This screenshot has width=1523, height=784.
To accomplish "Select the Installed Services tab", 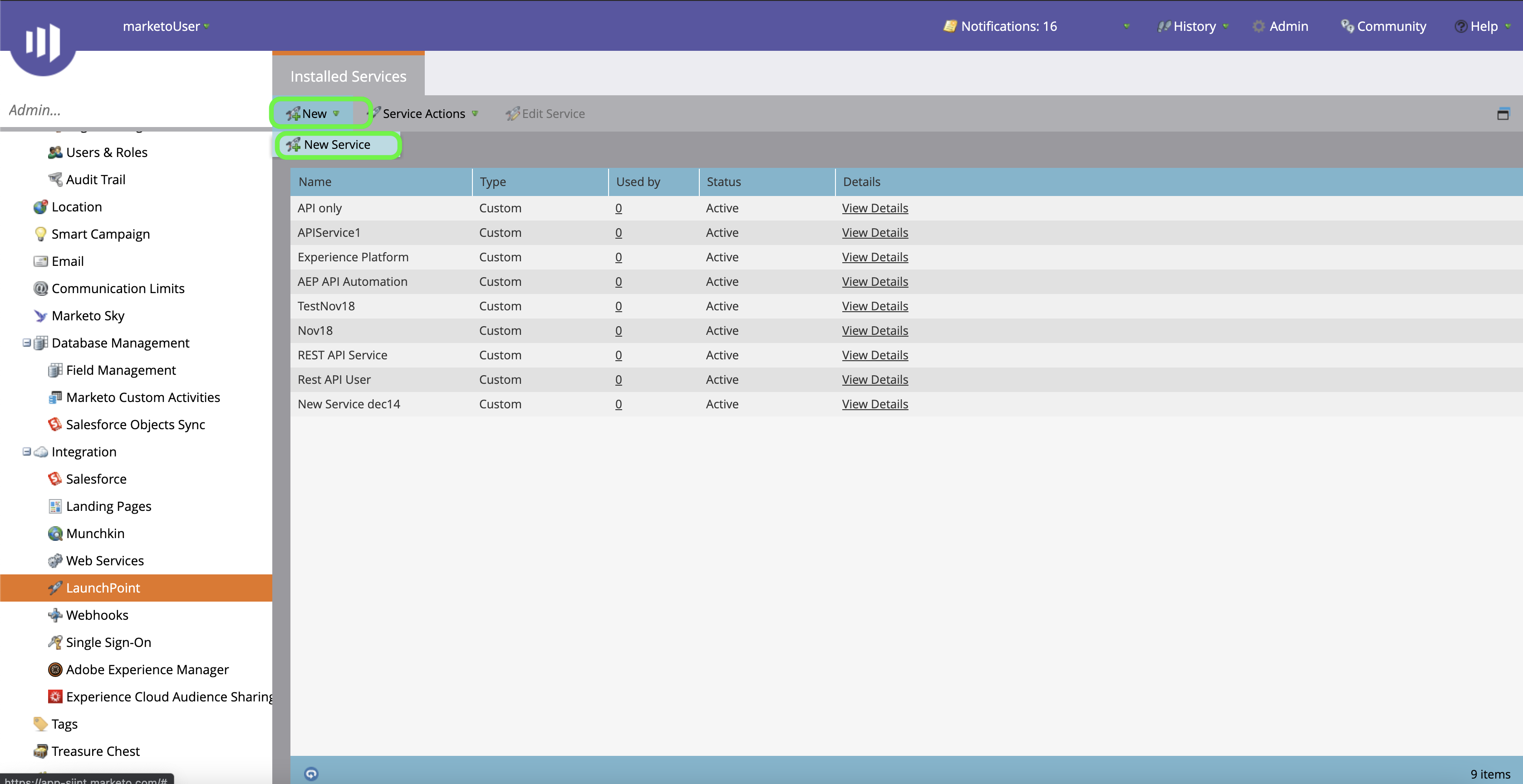I will tap(348, 76).
